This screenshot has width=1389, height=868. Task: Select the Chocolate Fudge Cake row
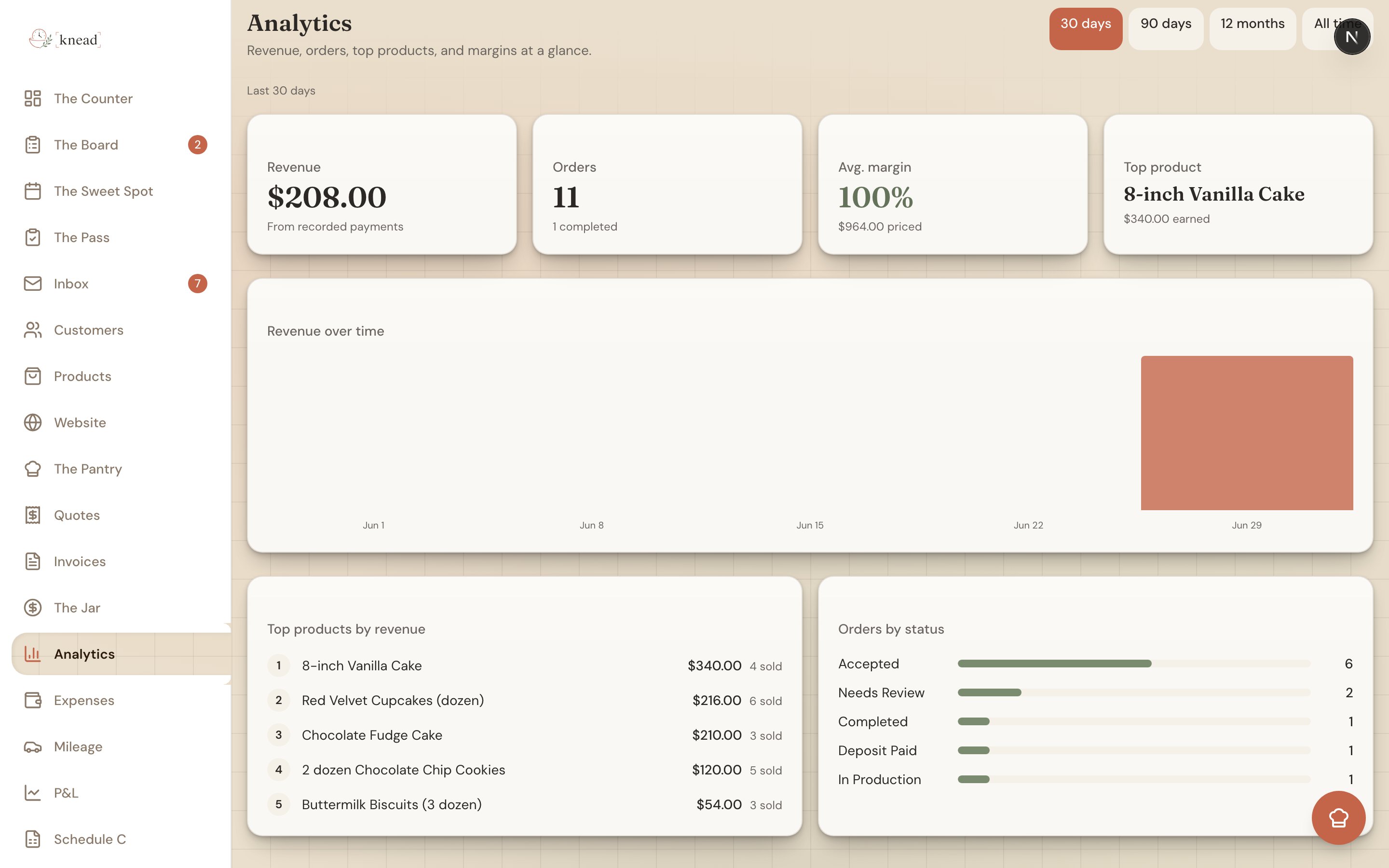click(525, 735)
